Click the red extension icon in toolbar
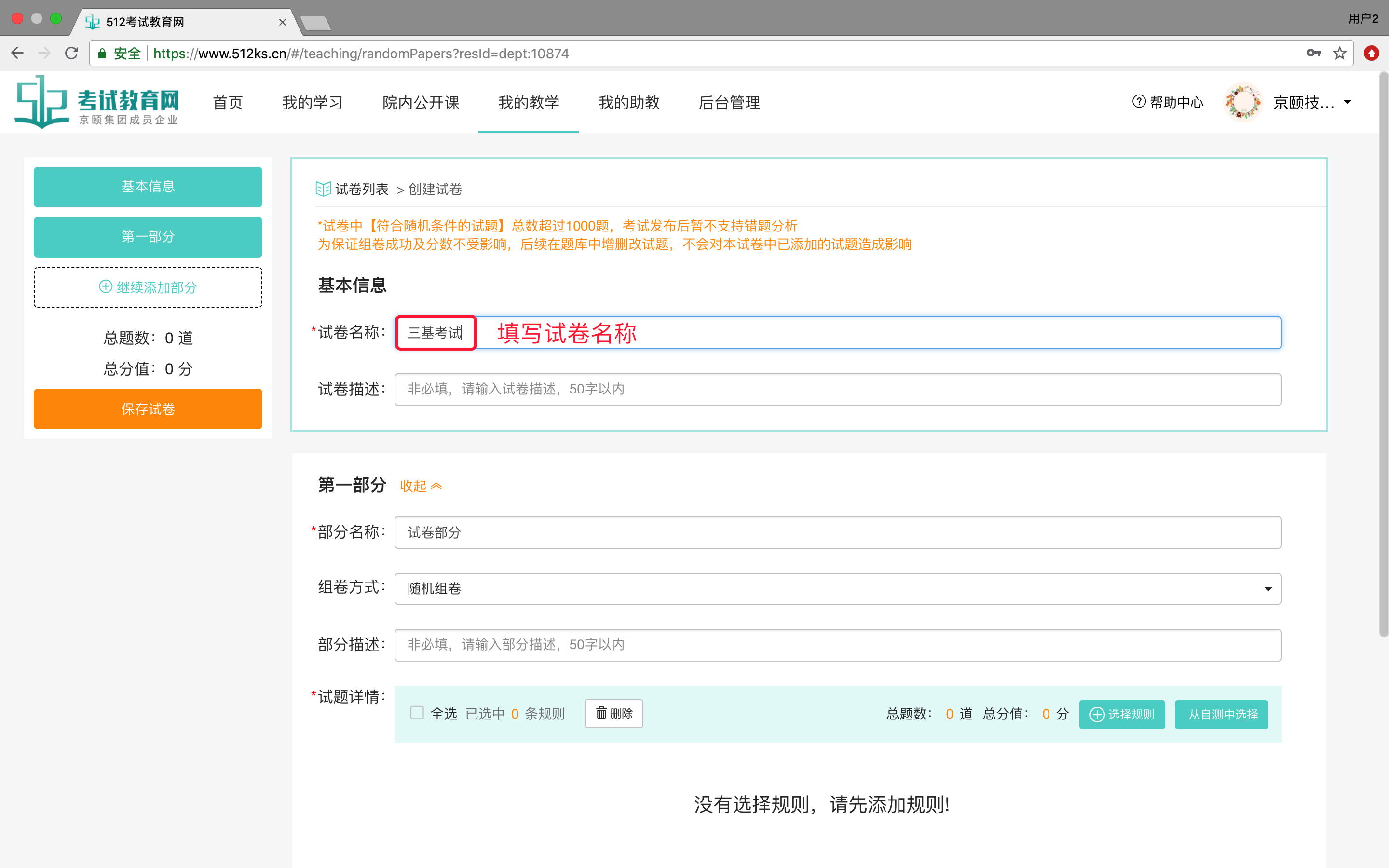The width and height of the screenshot is (1389, 868). pos(1371,54)
